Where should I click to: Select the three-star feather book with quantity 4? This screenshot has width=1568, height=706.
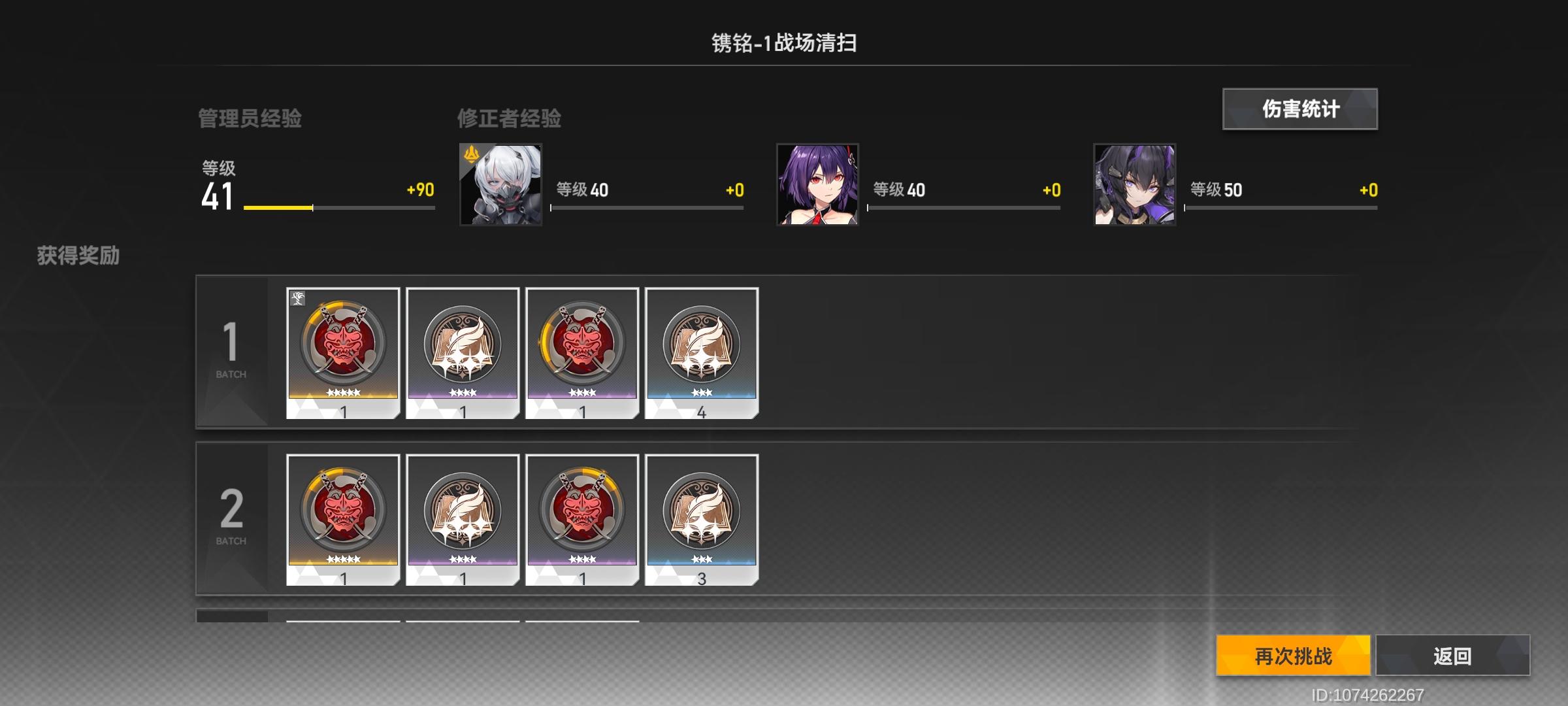[x=702, y=353]
